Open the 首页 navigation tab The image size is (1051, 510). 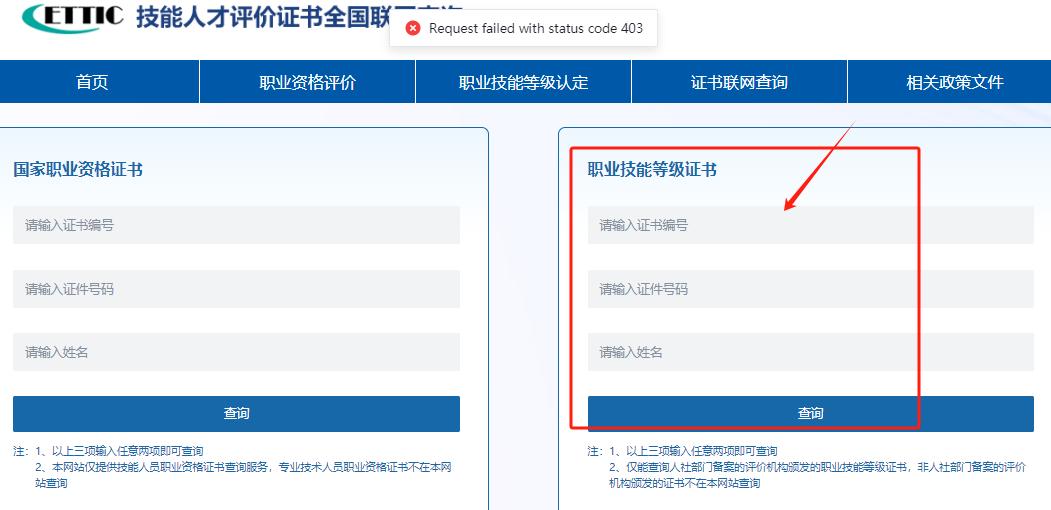click(92, 82)
